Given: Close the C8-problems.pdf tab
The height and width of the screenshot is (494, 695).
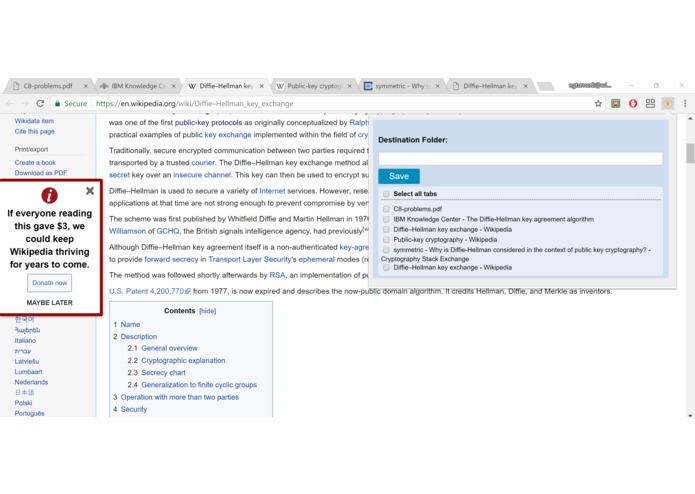Looking at the screenshot, I should pos(86,86).
